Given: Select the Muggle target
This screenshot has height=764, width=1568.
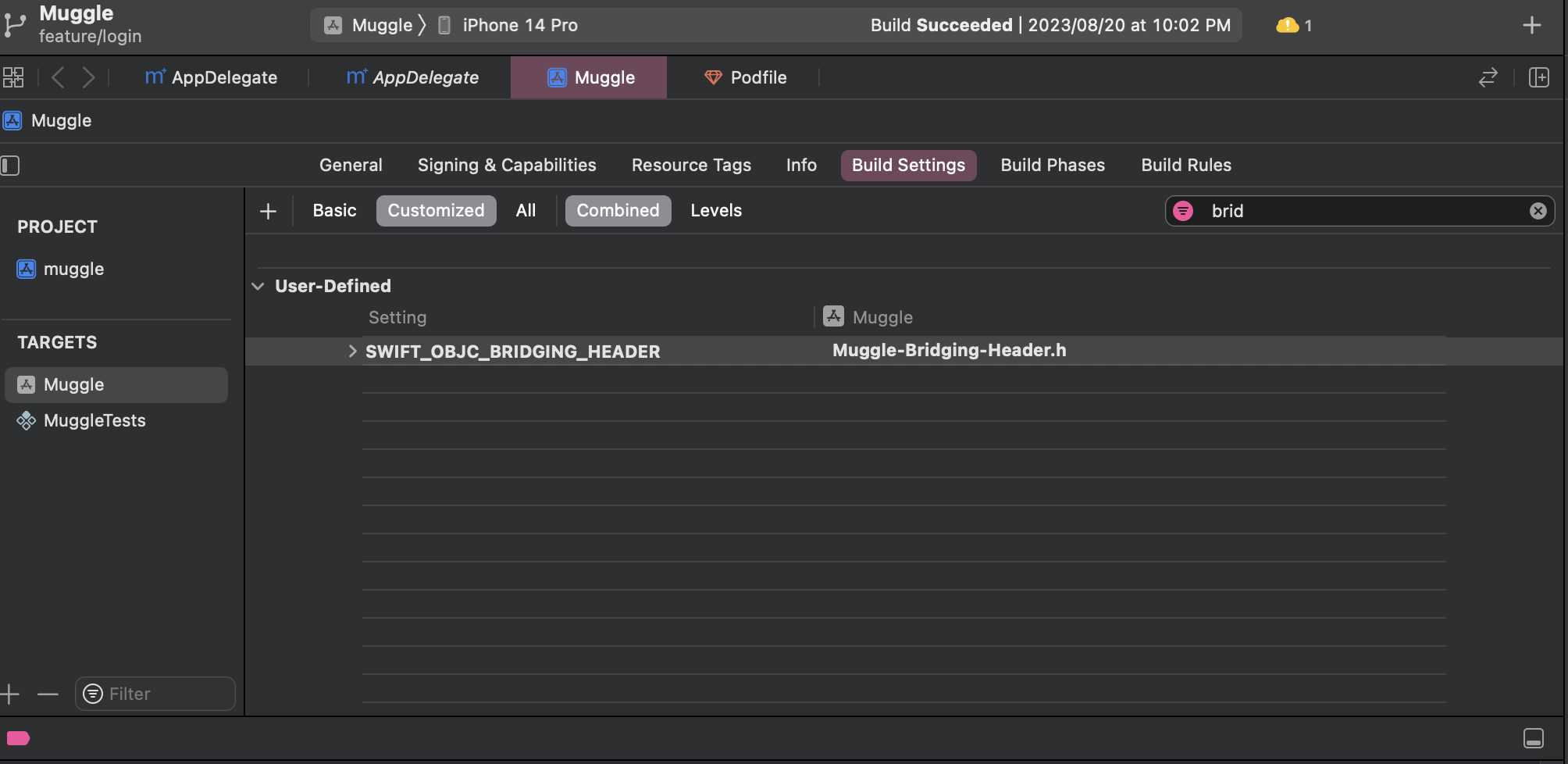Looking at the screenshot, I should click(x=116, y=385).
